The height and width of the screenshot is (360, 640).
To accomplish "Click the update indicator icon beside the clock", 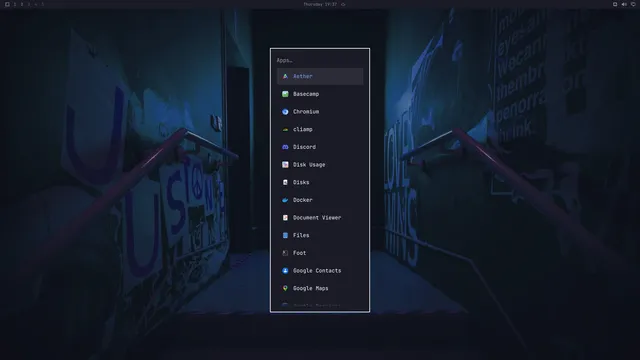I will coord(343,4).
